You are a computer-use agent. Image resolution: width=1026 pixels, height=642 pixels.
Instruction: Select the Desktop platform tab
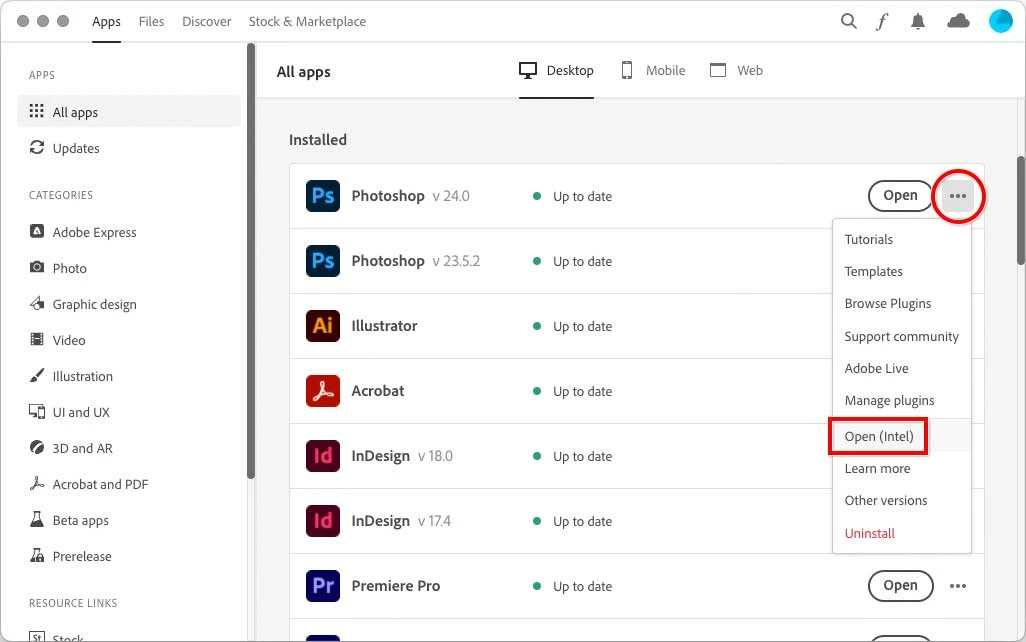[556, 71]
